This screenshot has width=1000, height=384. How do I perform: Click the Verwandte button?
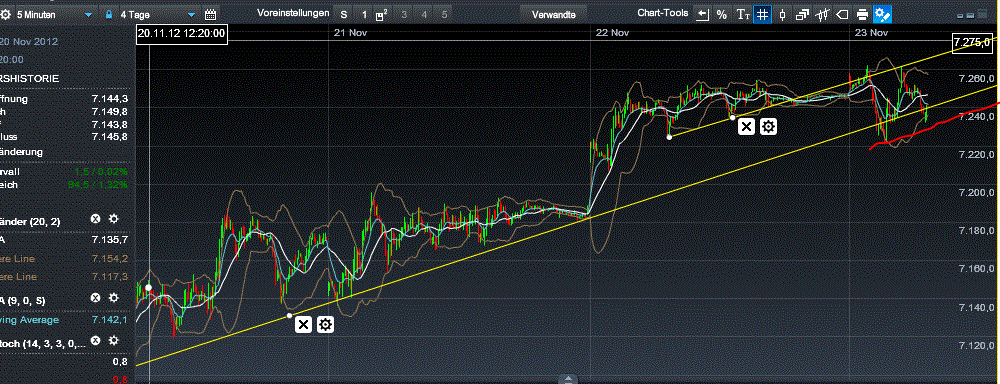[x=554, y=14]
